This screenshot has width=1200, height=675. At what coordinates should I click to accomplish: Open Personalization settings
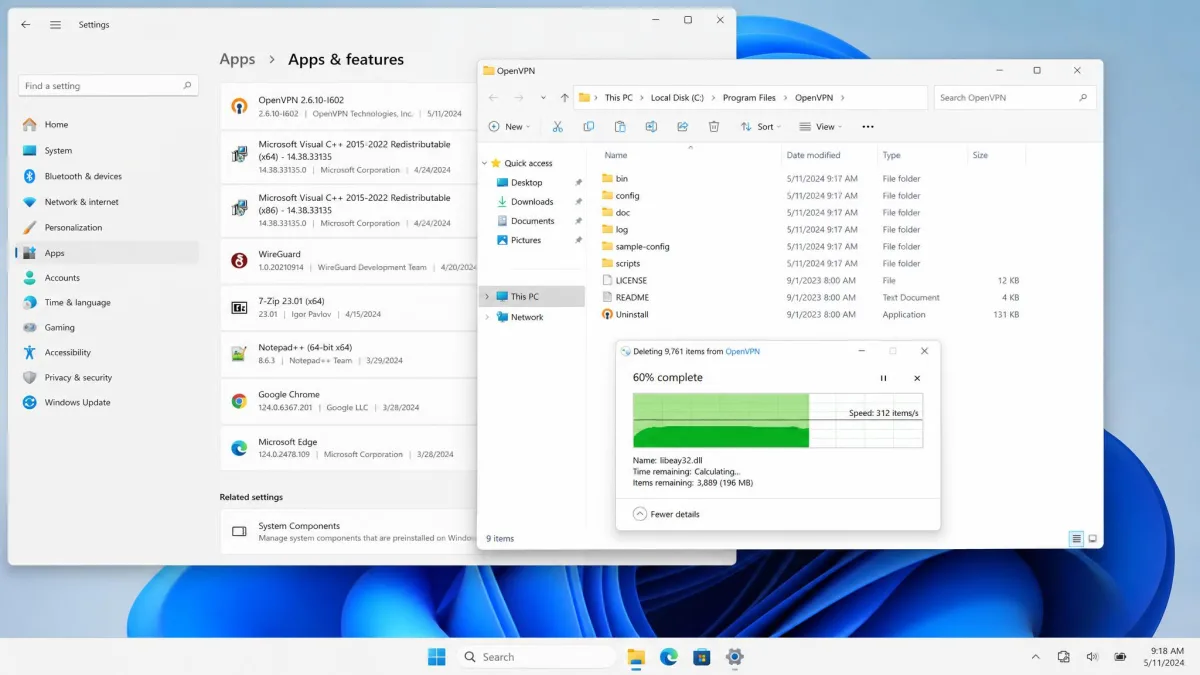108,227
